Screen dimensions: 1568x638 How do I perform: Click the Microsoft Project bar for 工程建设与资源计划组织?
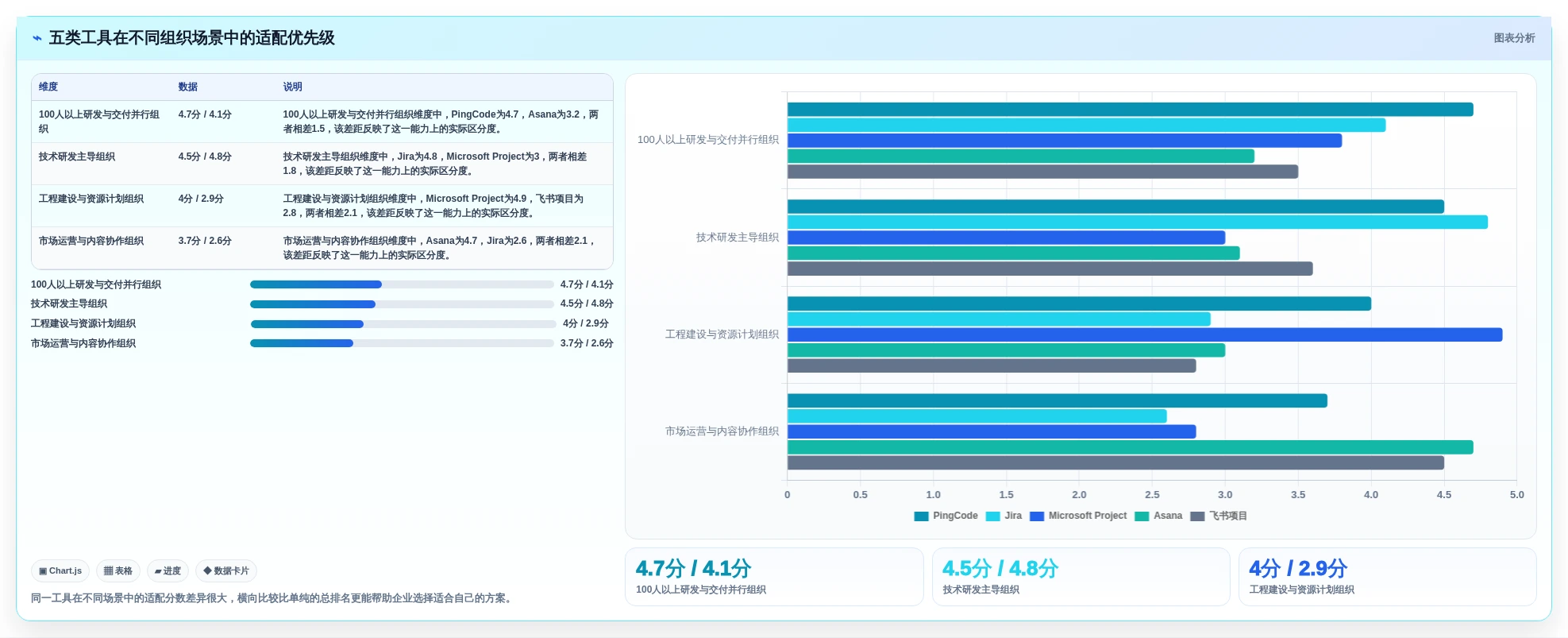[1145, 334]
